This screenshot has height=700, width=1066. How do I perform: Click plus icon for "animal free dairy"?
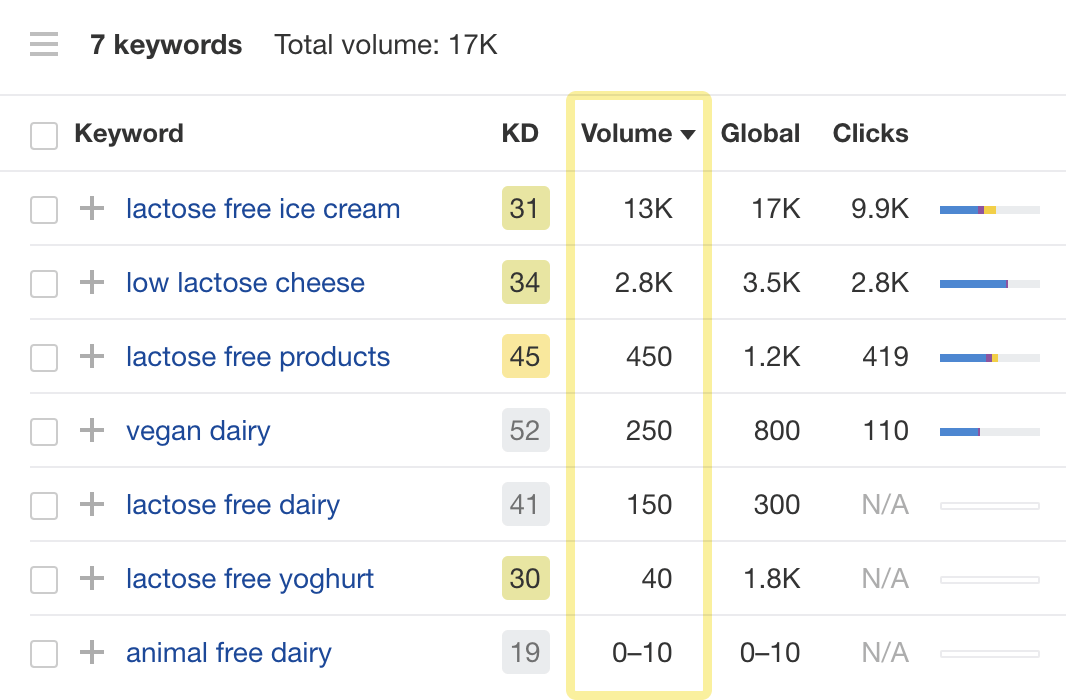[91, 652]
